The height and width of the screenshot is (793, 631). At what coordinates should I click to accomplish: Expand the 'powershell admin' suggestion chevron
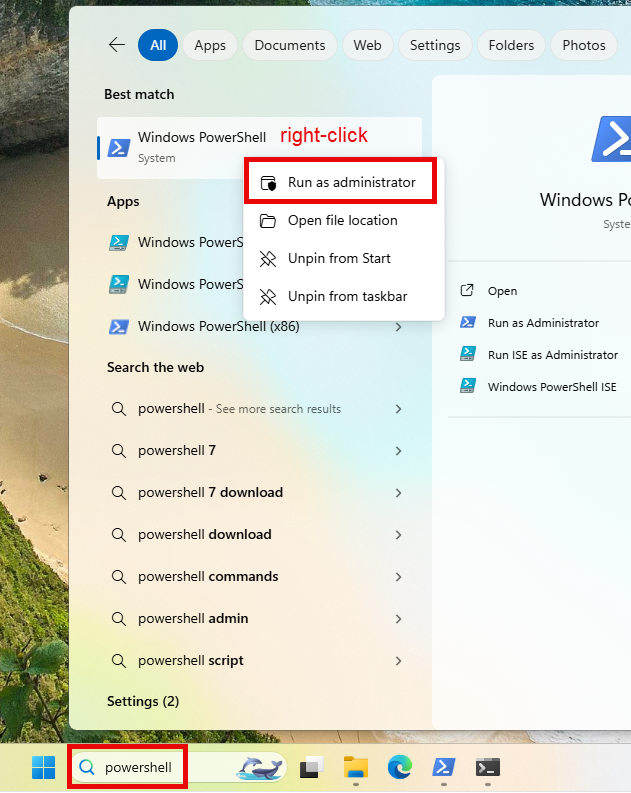(399, 619)
